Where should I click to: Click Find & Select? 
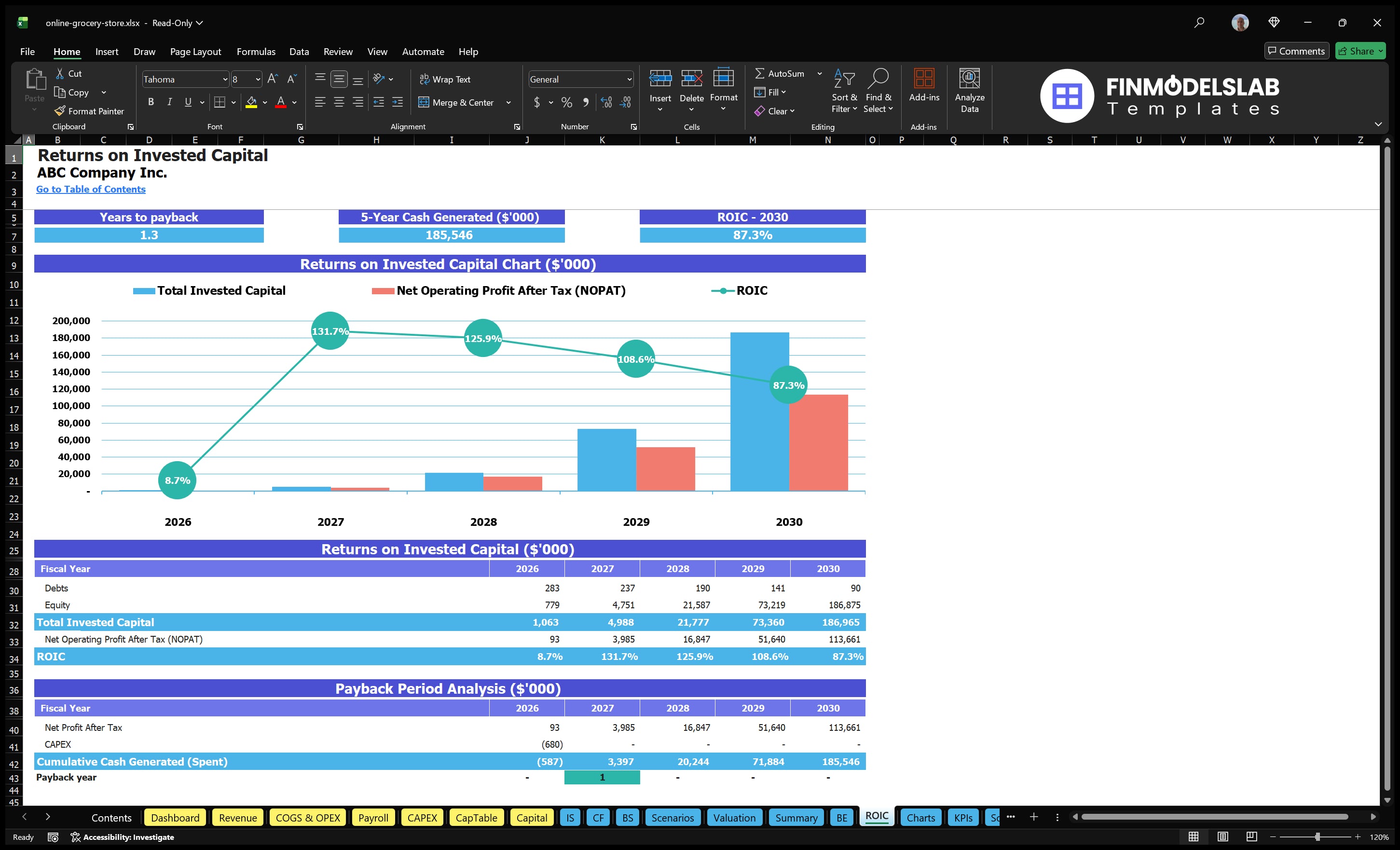click(x=878, y=90)
